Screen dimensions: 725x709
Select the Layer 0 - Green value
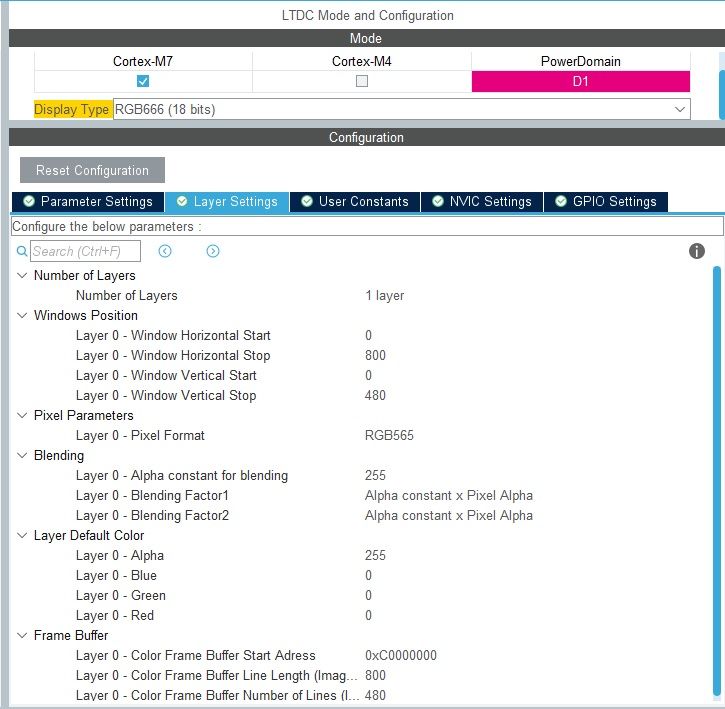coord(369,595)
